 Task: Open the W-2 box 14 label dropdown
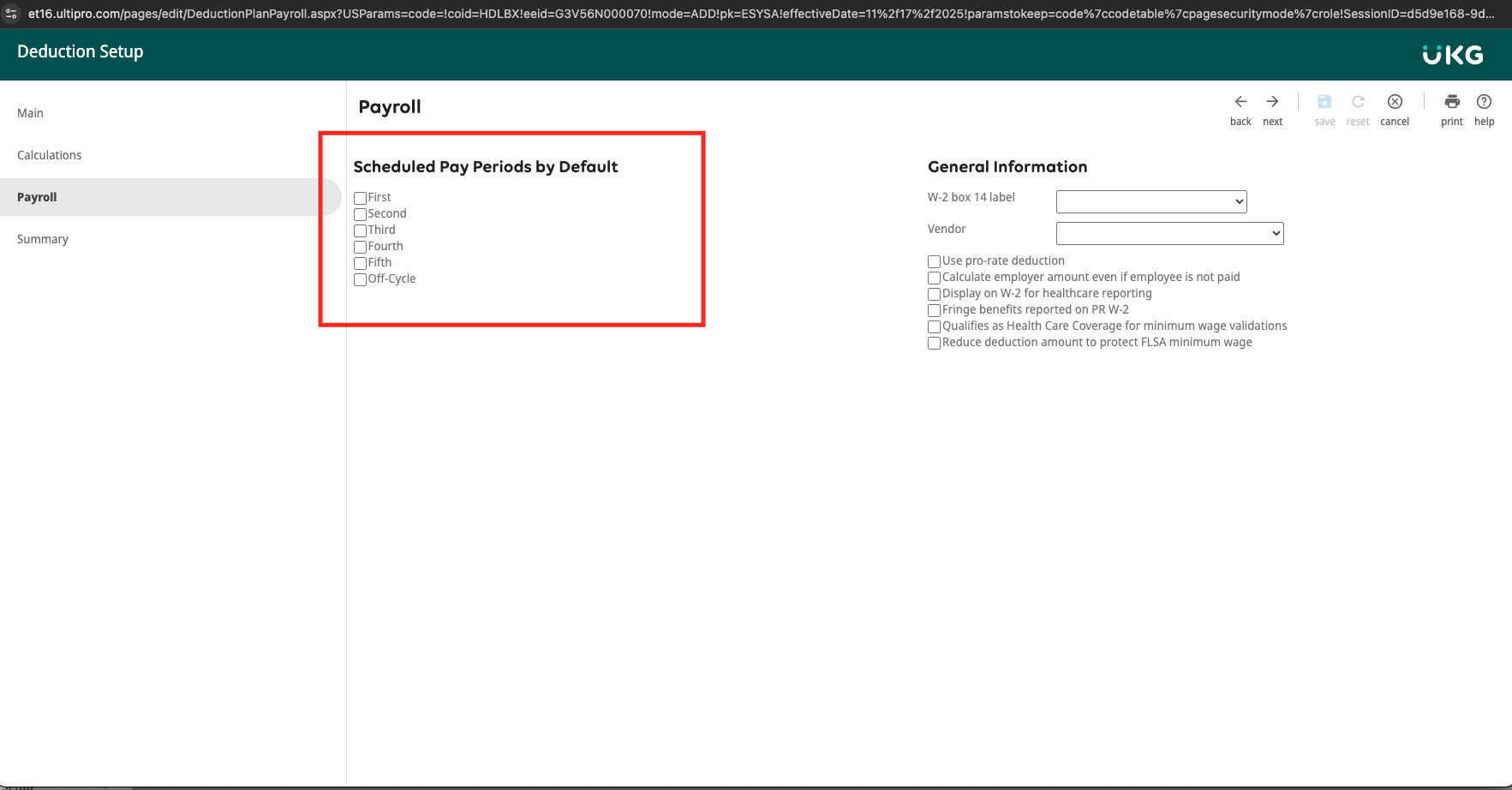(x=1151, y=201)
